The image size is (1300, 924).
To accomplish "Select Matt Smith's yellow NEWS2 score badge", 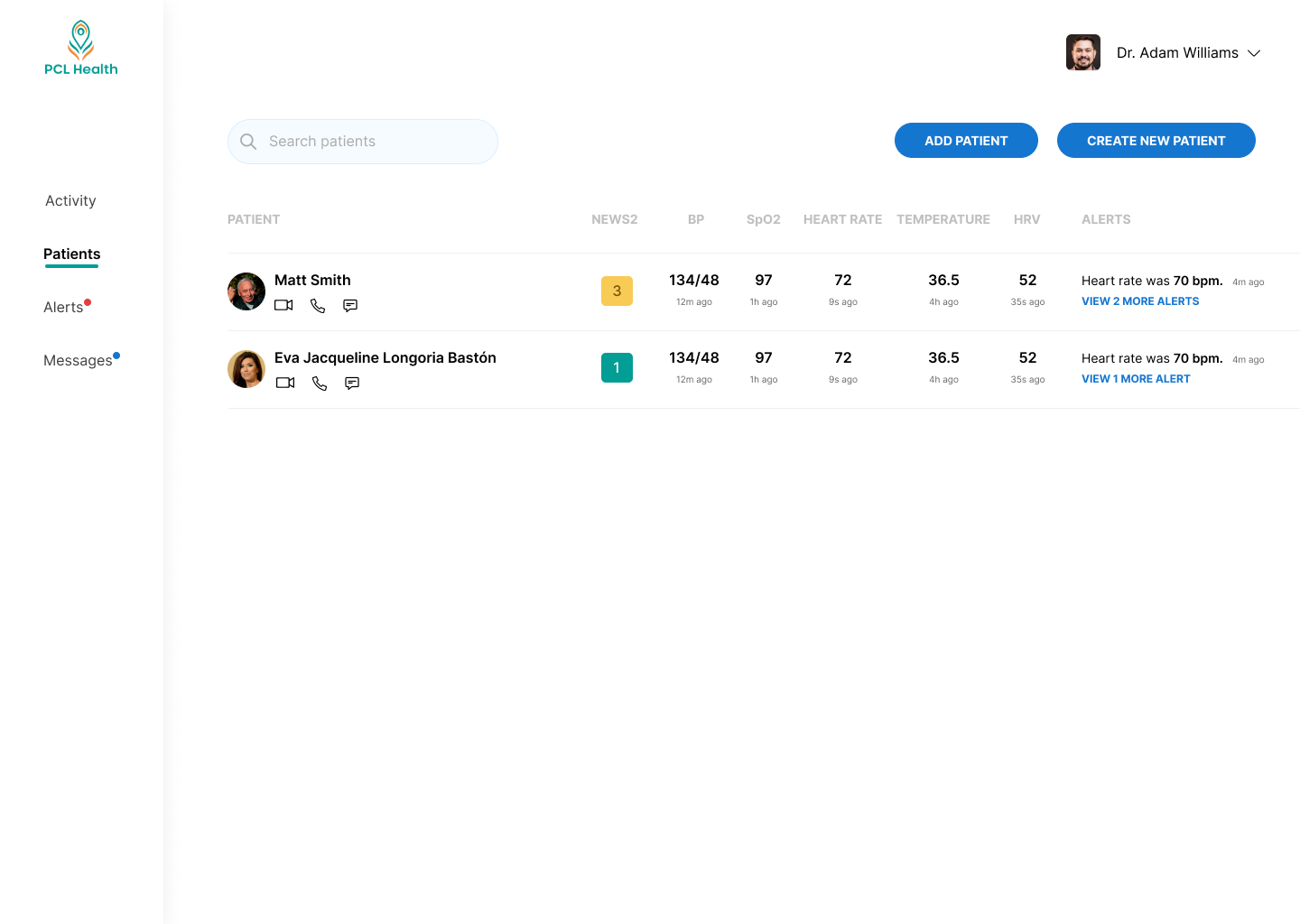I will coord(617,291).
